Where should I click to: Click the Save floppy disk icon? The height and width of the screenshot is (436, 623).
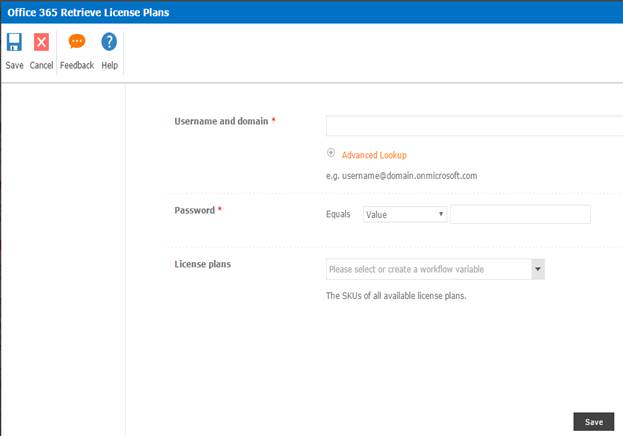pos(14,42)
